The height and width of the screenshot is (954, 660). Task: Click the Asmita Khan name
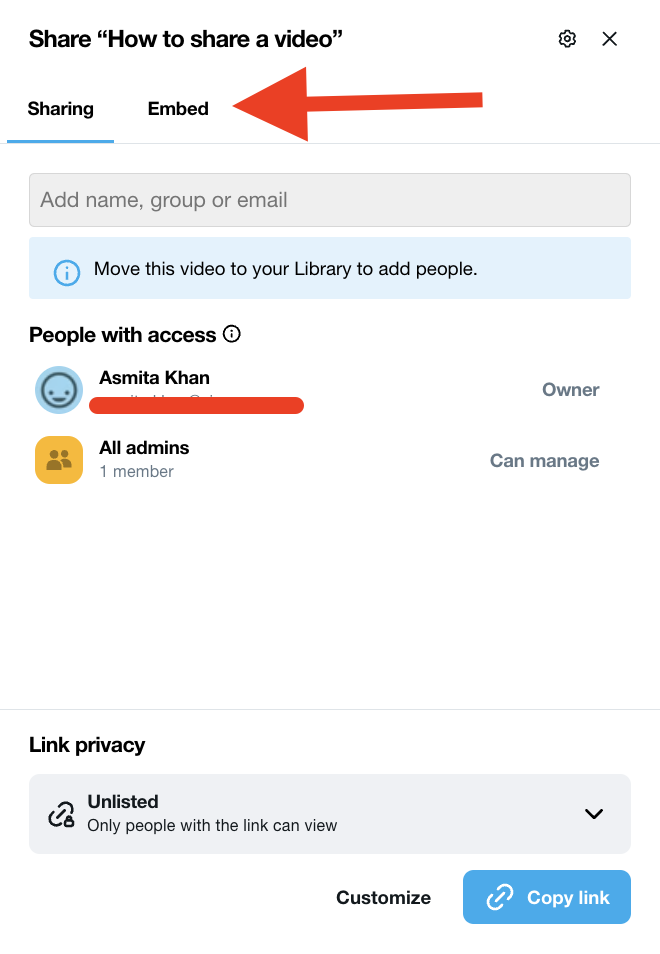[x=154, y=378]
